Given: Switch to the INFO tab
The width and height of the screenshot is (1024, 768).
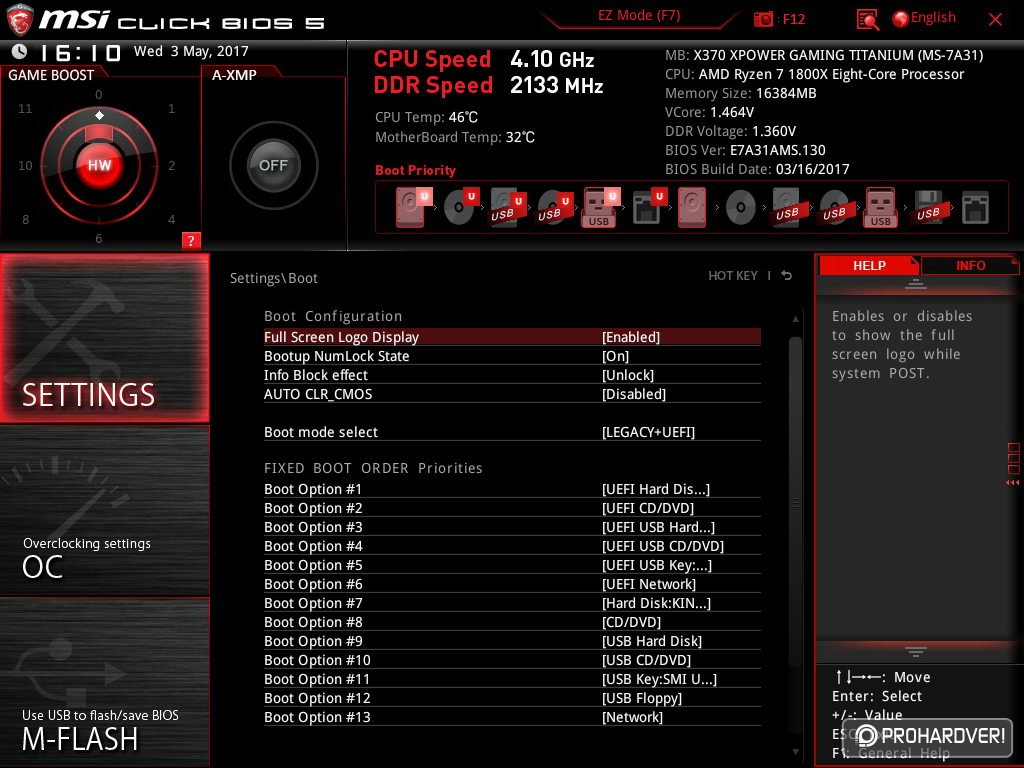Looking at the screenshot, I should point(970,265).
